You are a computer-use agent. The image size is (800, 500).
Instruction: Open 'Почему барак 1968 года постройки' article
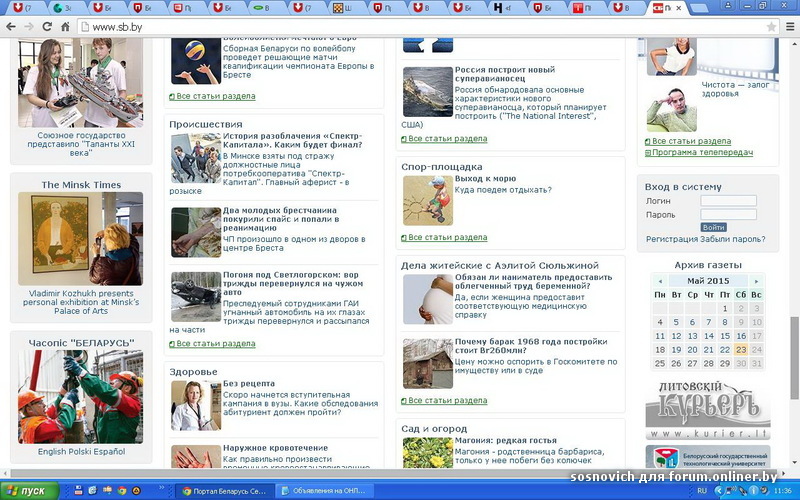[531, 346]
